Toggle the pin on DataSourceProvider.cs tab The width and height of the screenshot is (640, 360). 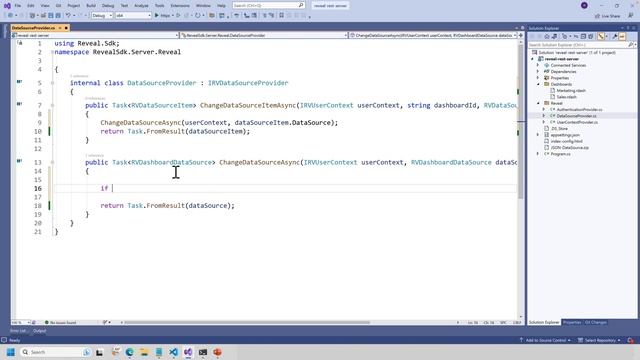60,28
